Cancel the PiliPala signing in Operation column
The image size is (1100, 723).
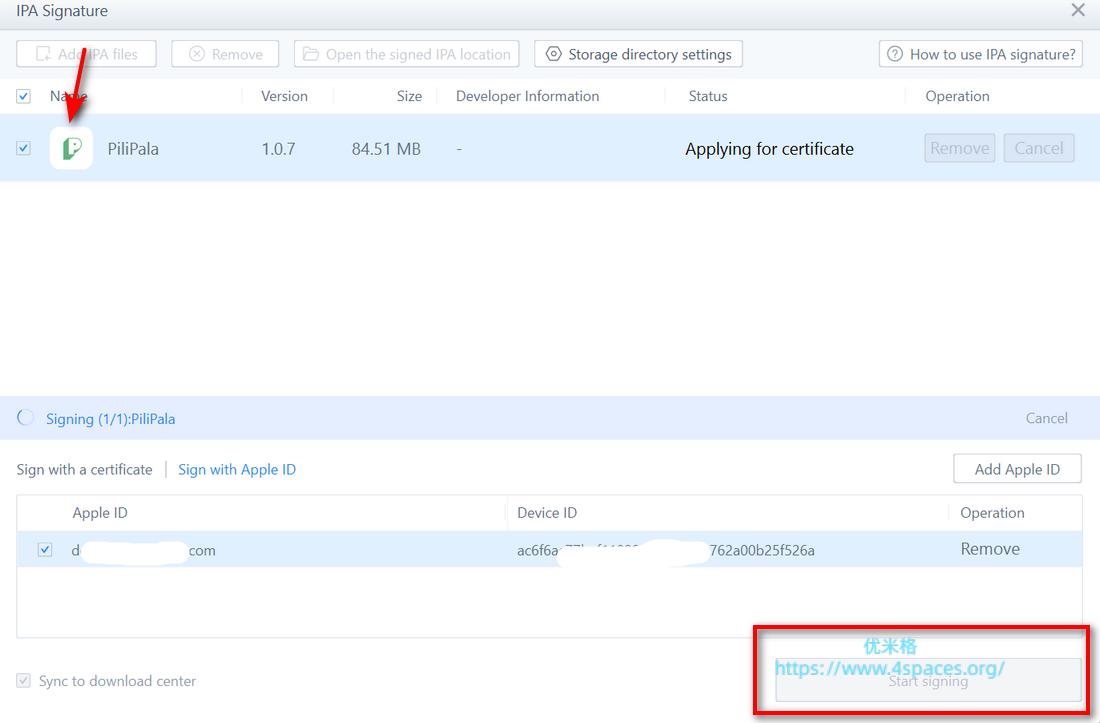(1038, 148)
